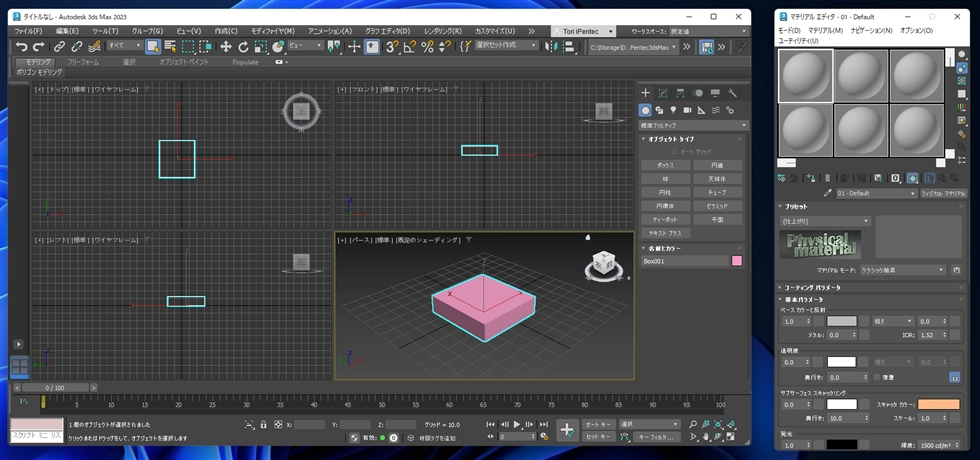Open the Box001 object color swatch
The width and height of the screenshot is (980, 460).
point(737,261)
